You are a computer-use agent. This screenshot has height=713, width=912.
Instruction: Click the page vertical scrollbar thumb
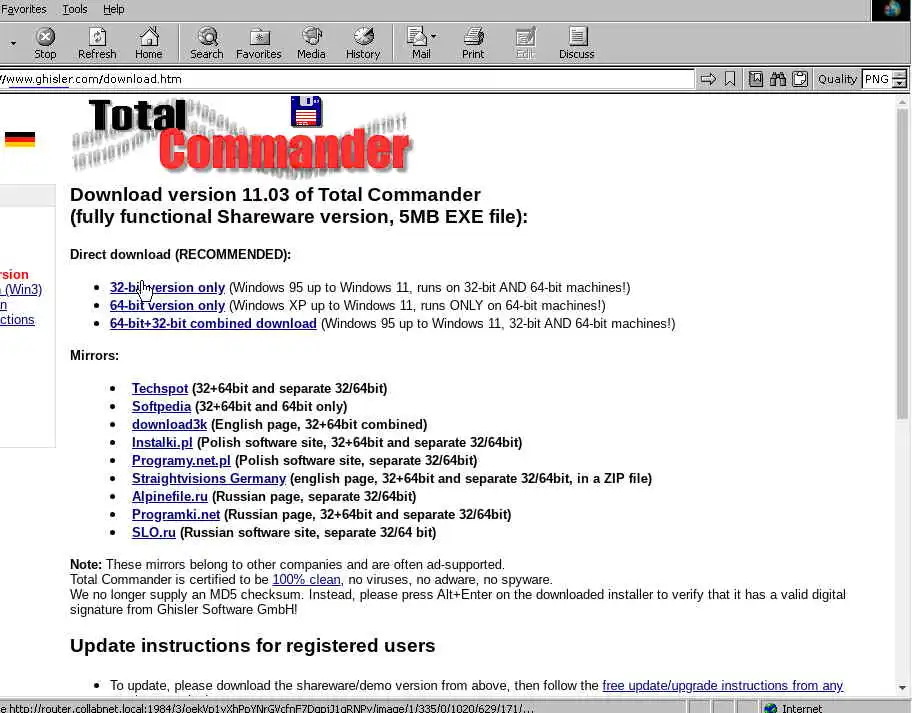[x=902, y=263]
